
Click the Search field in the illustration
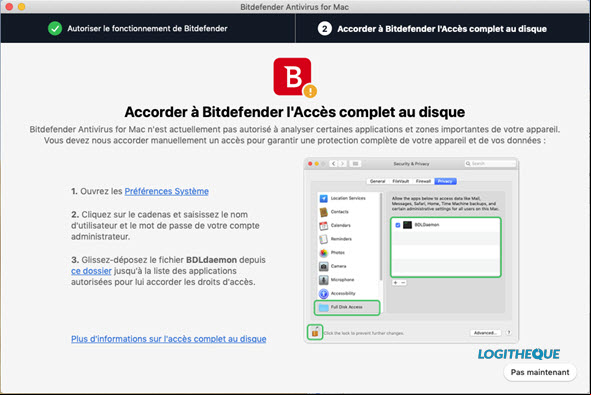coord(490,164)
